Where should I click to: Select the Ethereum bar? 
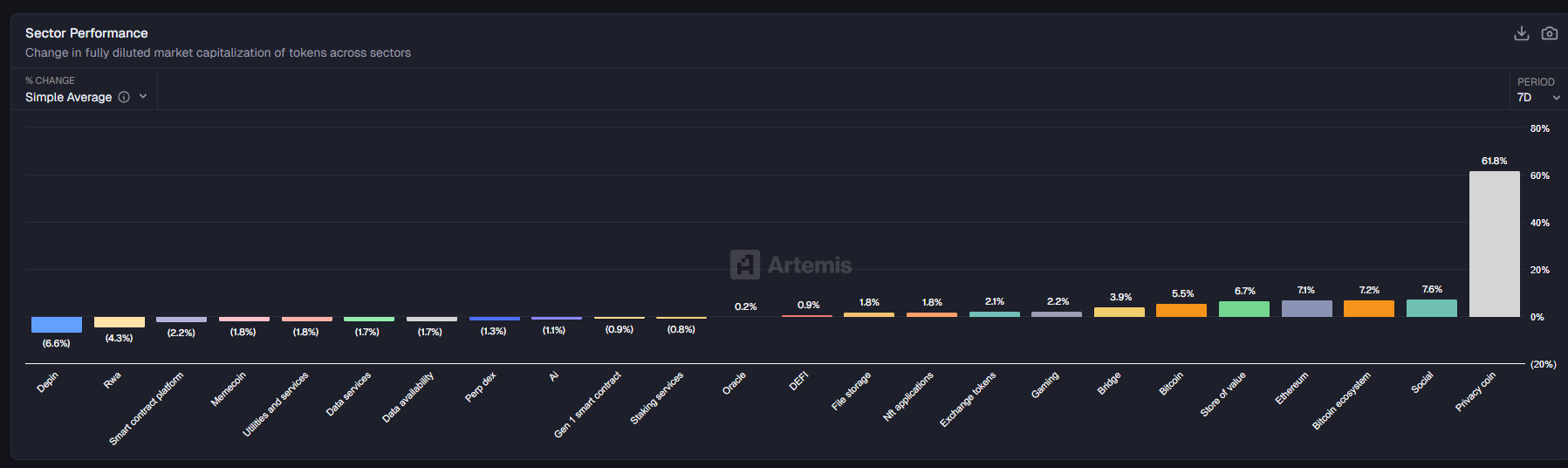[1306, 308]
